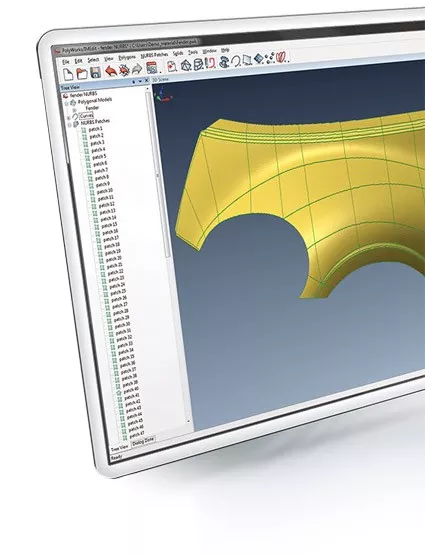Redo with the gray forward arrow

pos(137,70)
